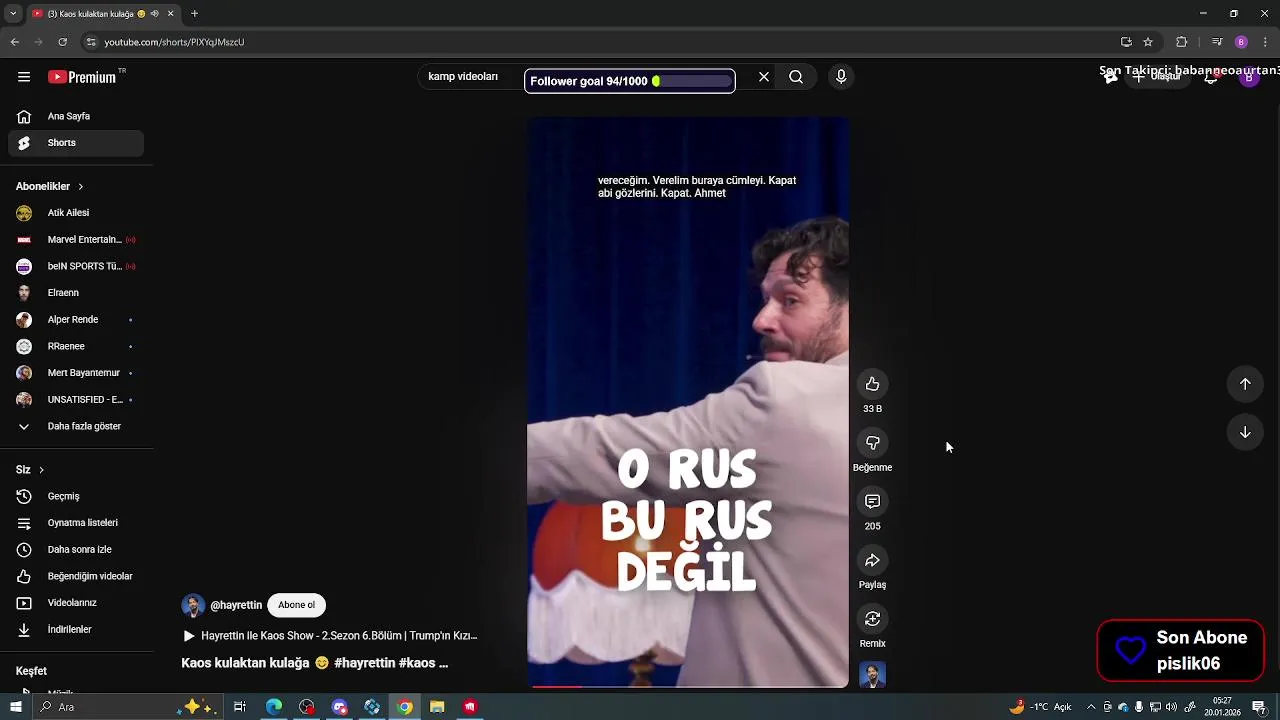Viewport: 1280px width, 720px height.
Task: Open Remix options for the short
Action: coord(872,619)
